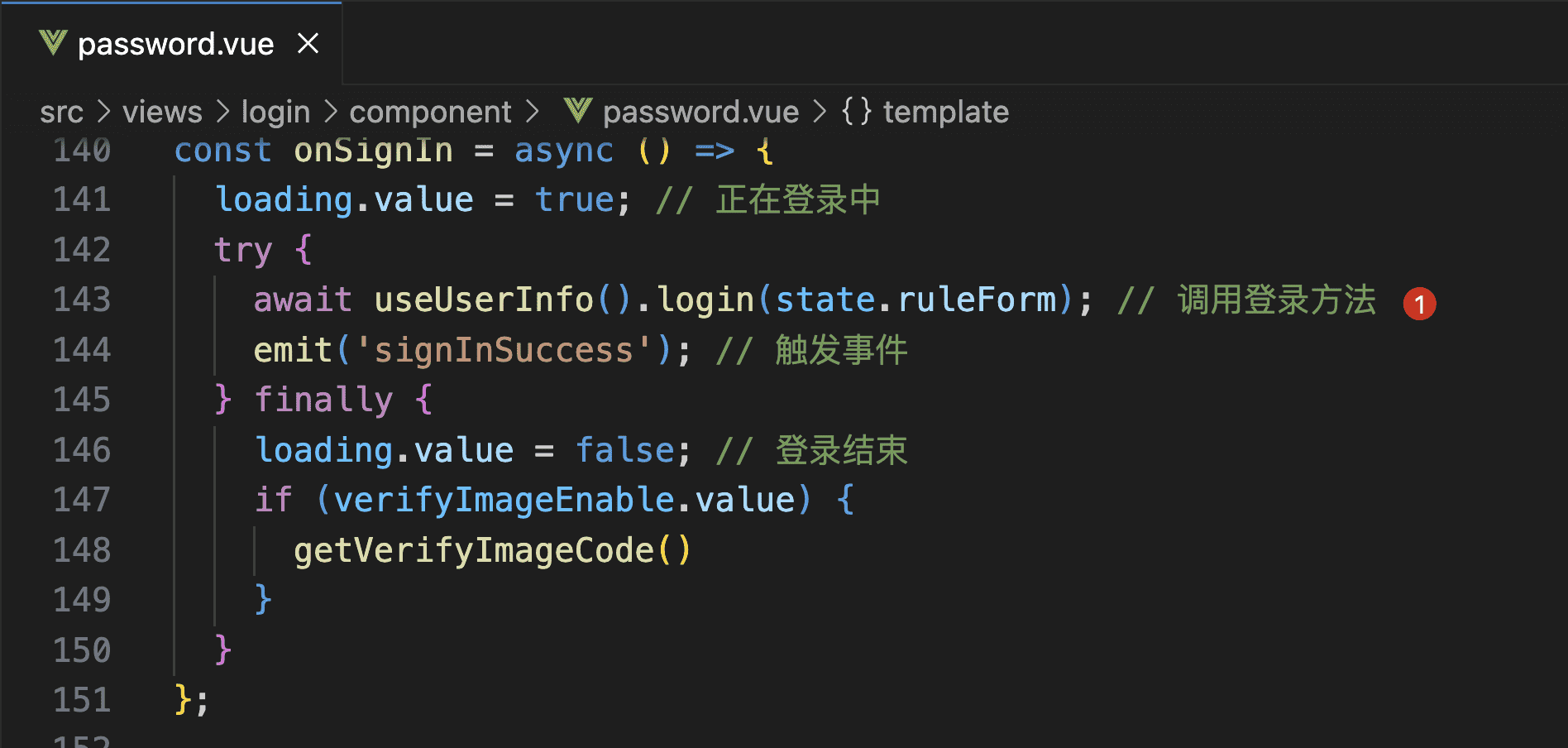Open the component breadcrumb segment
This screenshot has width=1568, height=748.
(x=430, y=112)
